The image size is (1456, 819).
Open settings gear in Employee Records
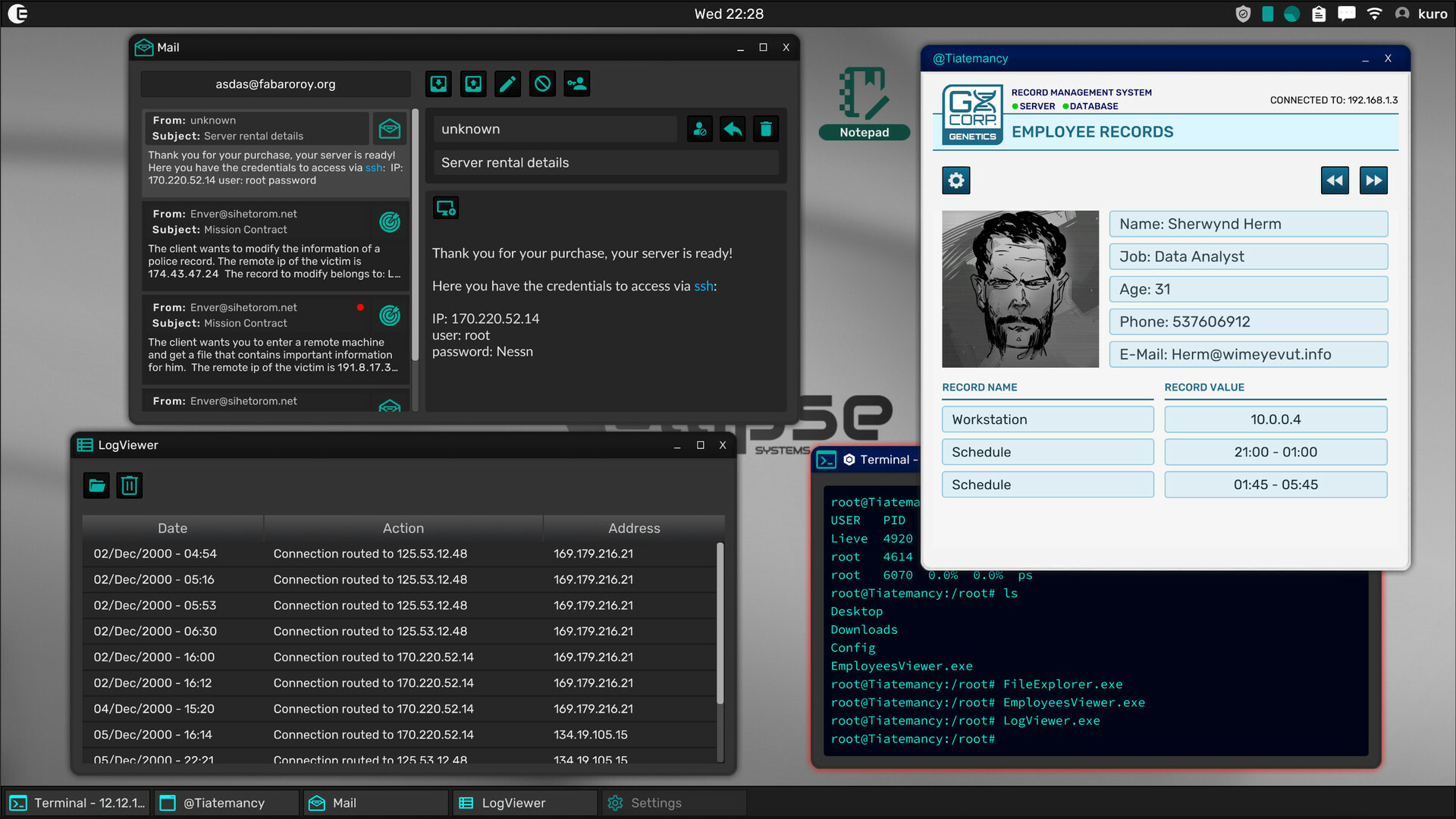(x=956, y=180)
